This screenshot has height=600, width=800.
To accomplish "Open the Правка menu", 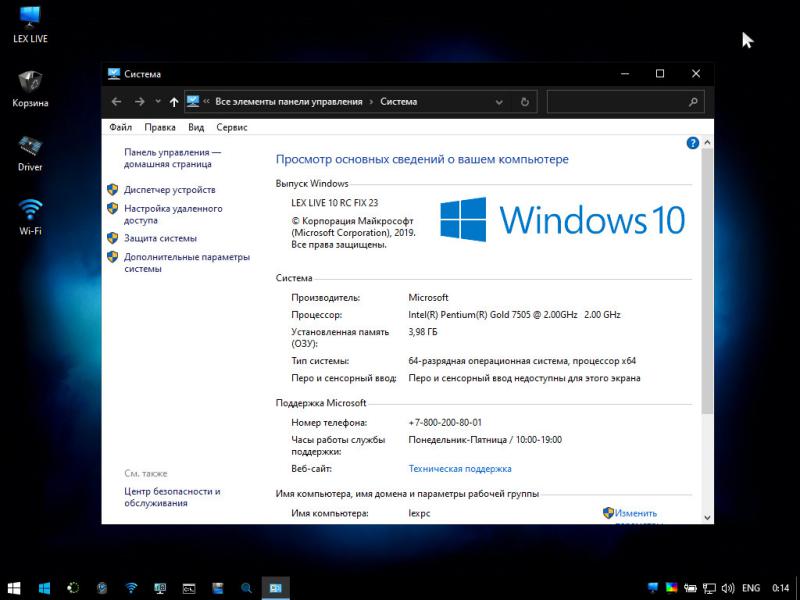I will point(160,127).
